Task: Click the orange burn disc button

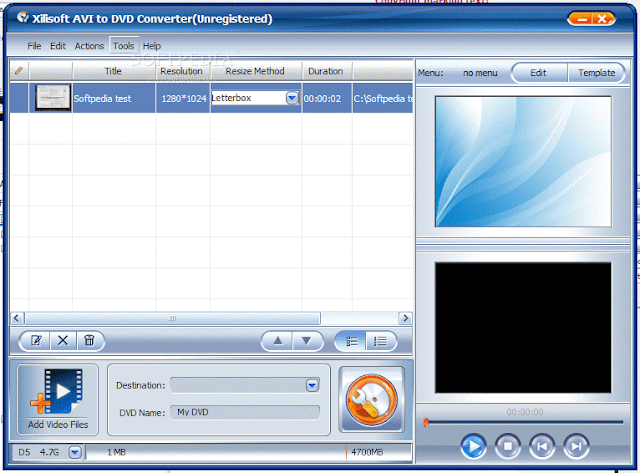Action: click(371, 400)
